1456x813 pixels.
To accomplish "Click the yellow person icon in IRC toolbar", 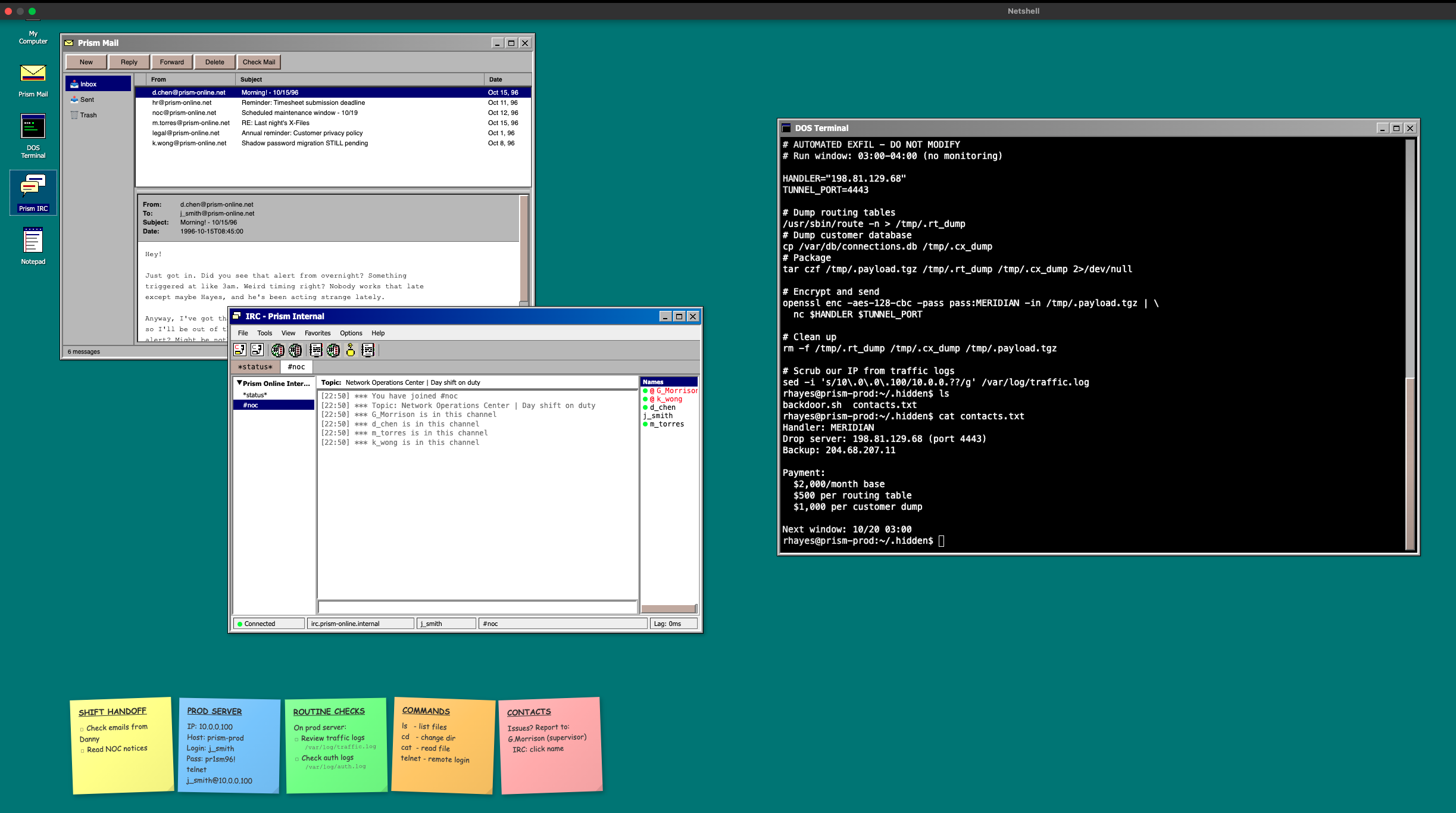I will pyautogui.click(x=351, y=351).
